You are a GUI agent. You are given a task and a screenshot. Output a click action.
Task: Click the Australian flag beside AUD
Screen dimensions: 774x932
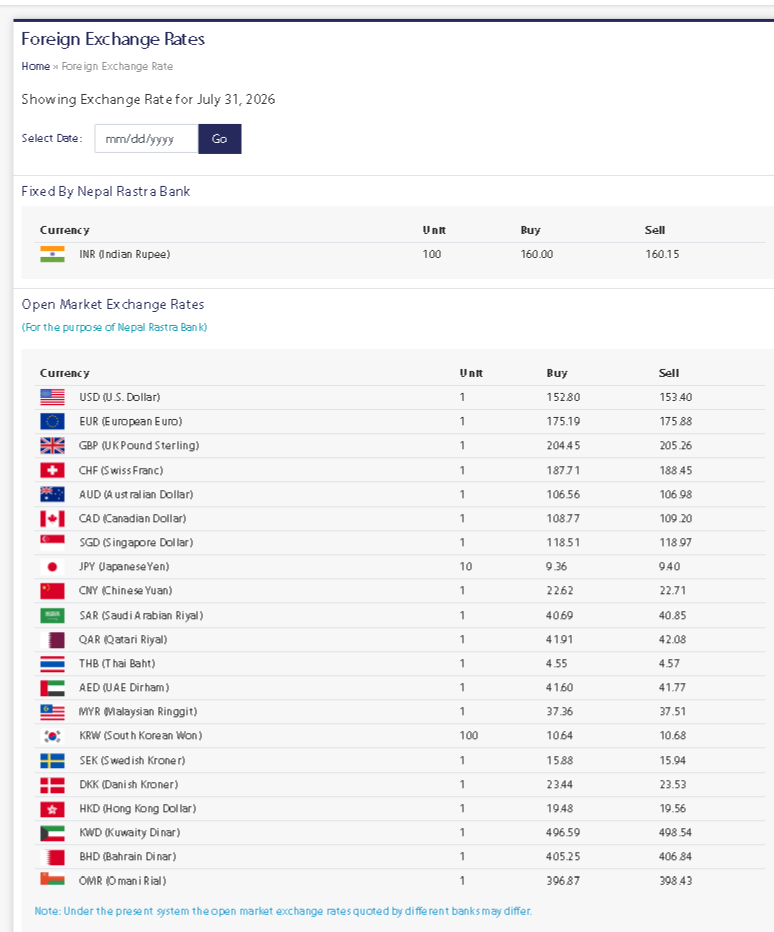click(52, 494)
